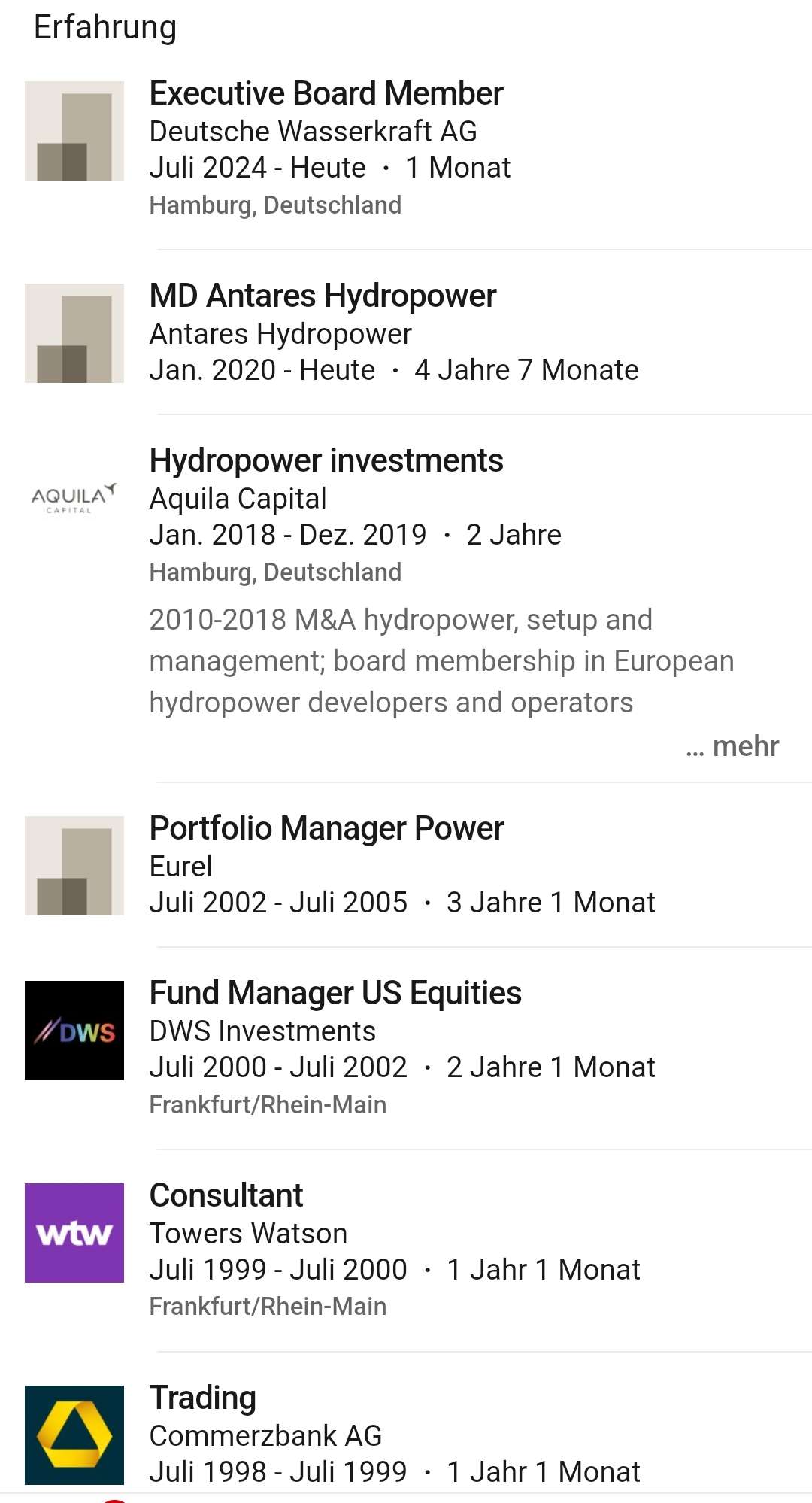
Task: Open the Trading position title
Action: [203, 1398]
